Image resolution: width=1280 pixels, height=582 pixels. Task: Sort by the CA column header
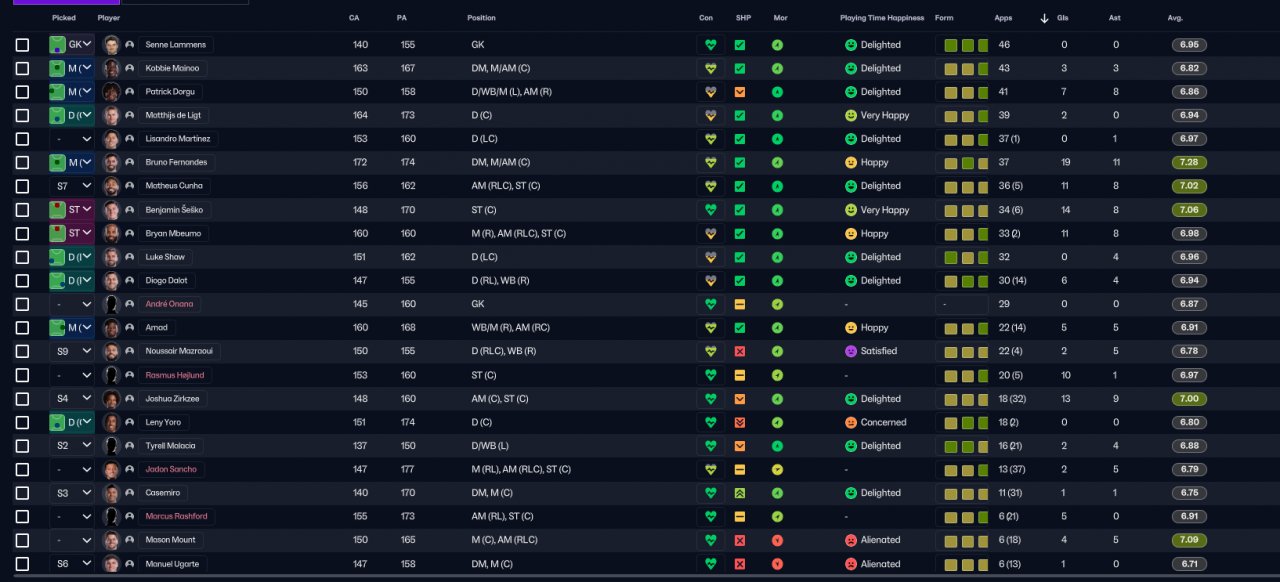354,18
